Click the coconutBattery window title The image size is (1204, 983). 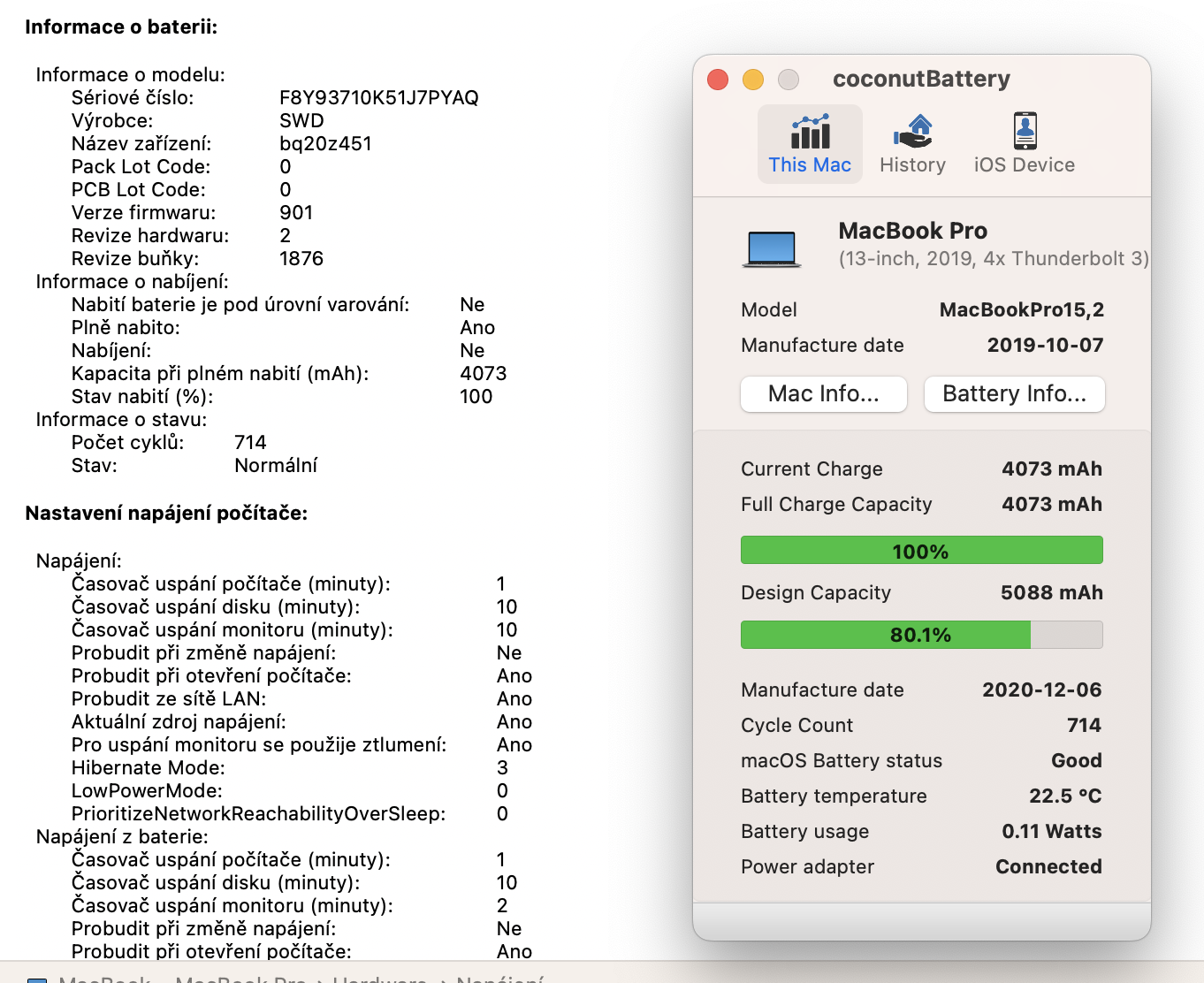pyautogui.click(x=921, y=80)
